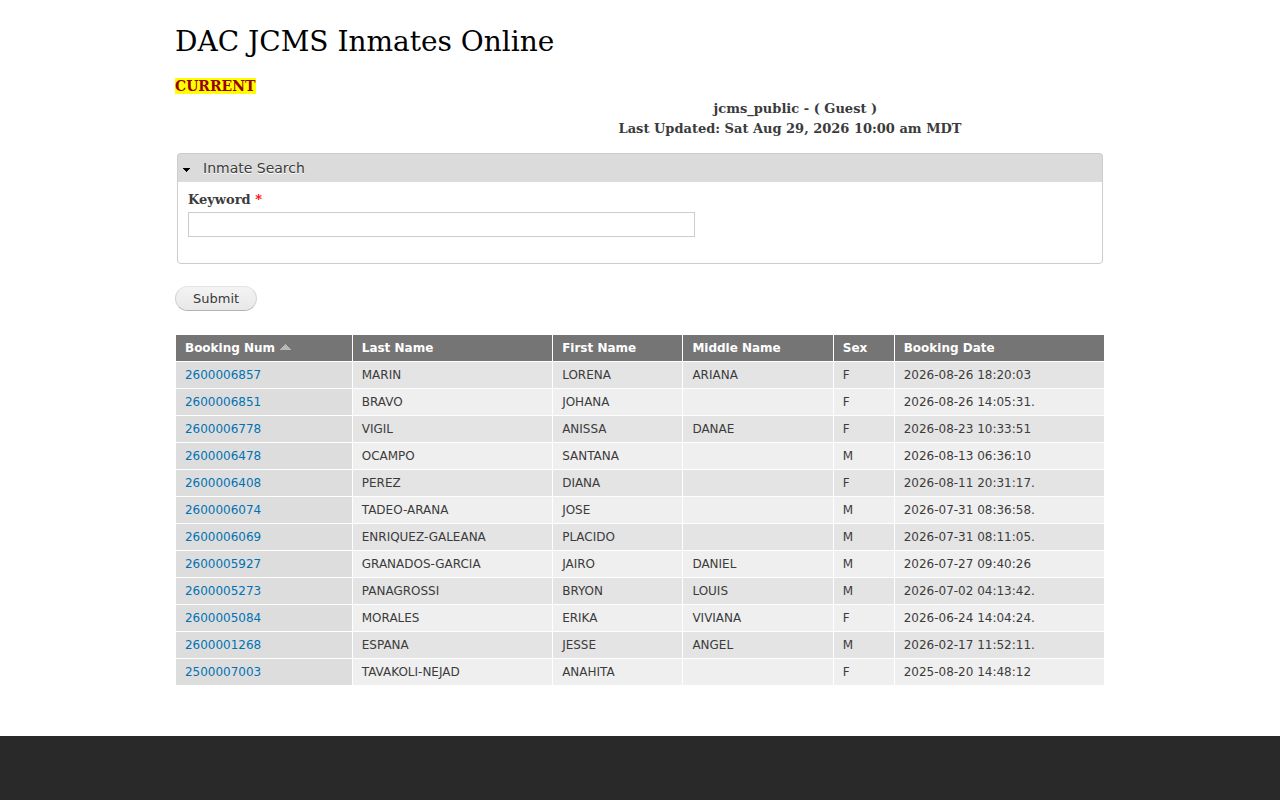Select last name PANAGROSSI cell
The width and height of the screenshot is (1280, 800).
(x=452, y=591)
